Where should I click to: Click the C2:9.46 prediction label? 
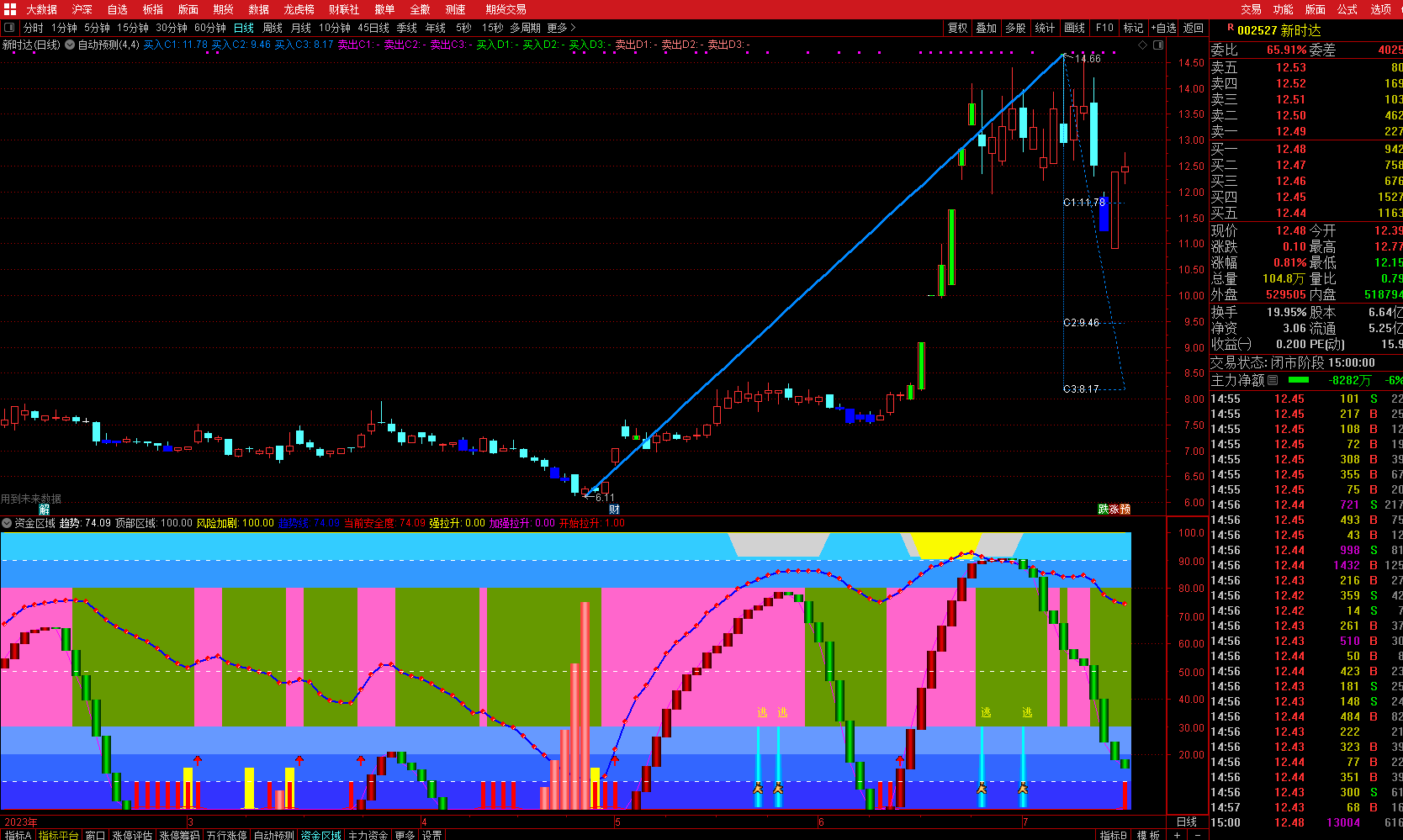coord(1082,322)
